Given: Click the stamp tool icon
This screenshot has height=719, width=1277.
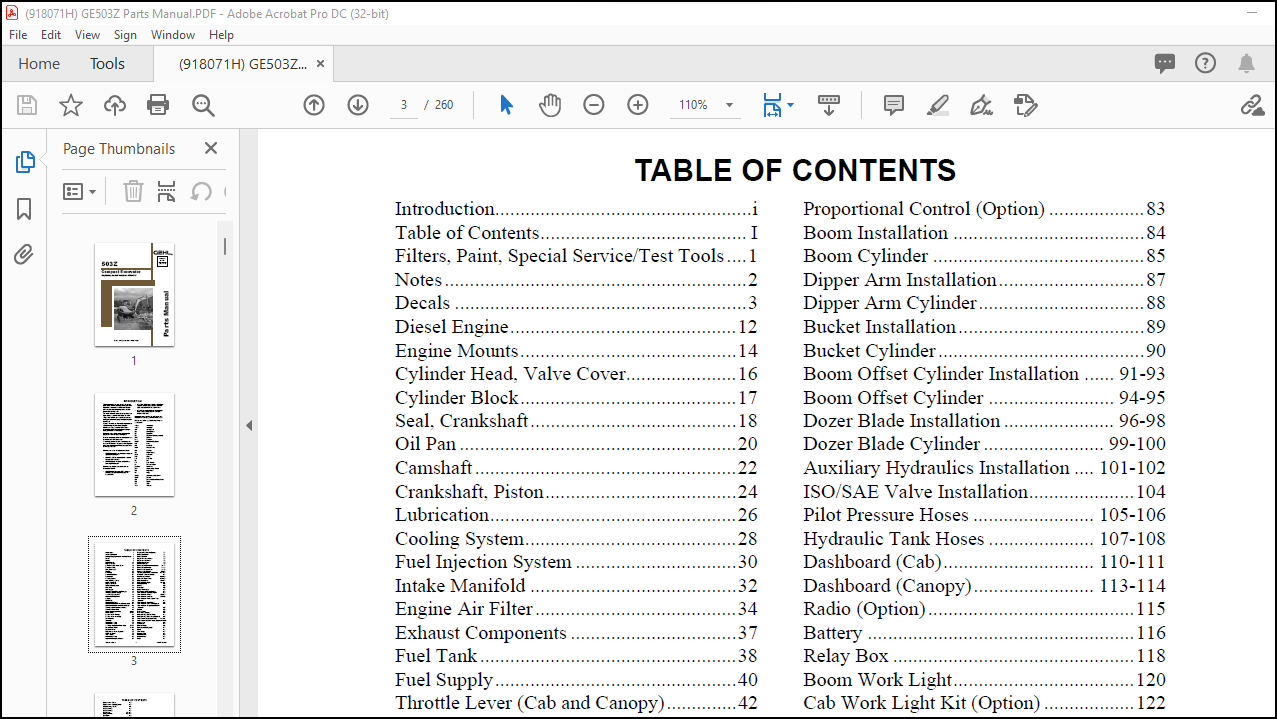Looking at the screenshot, I should click(x=1025, y=105).
